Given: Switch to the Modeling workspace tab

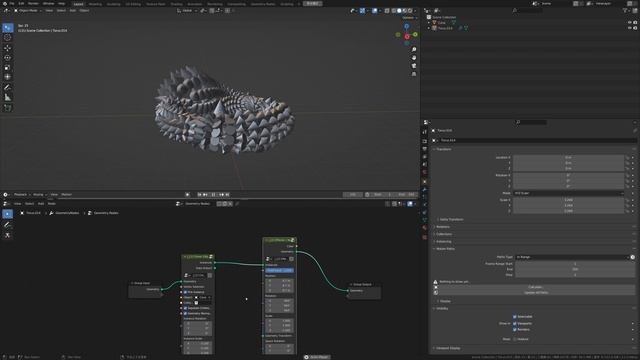Looking at the screenshot, I should [x=95, y=4].
